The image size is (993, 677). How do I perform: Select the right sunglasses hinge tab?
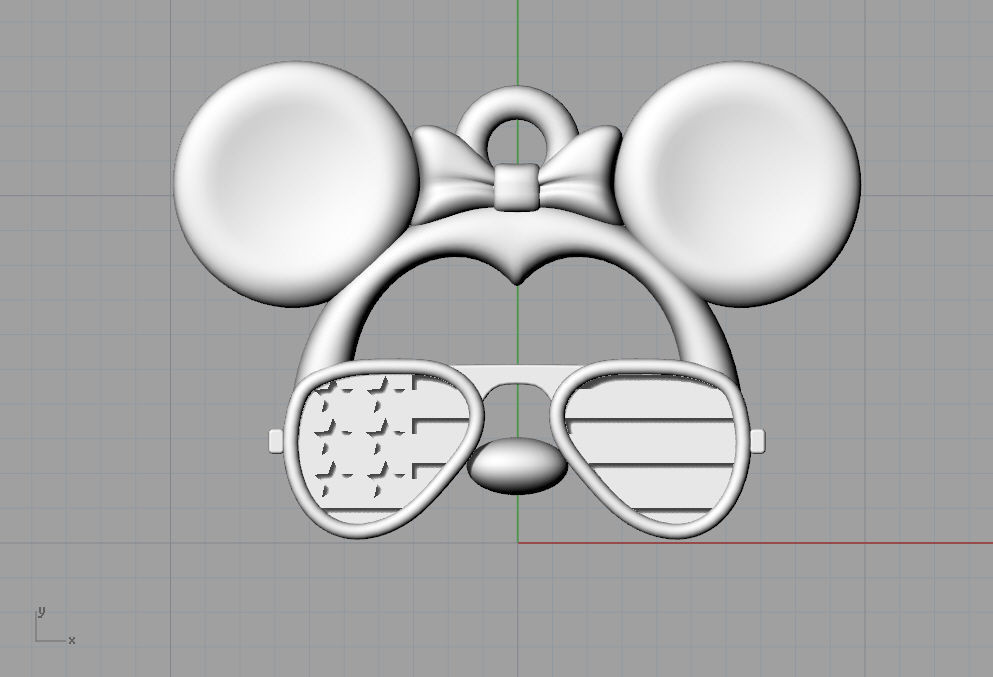click(x=757, y=441)
